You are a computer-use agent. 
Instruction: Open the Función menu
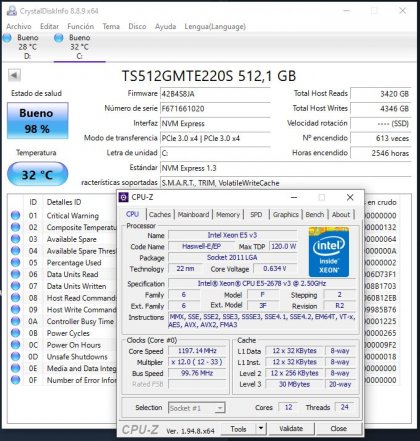point(80,26)
